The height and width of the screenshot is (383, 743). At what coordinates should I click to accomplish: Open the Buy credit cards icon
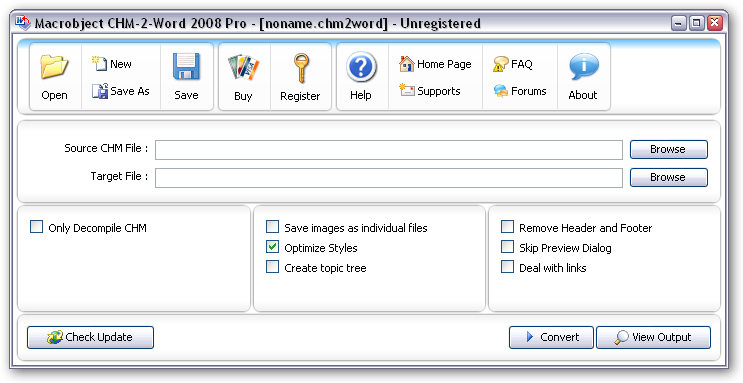pos(243,67)
